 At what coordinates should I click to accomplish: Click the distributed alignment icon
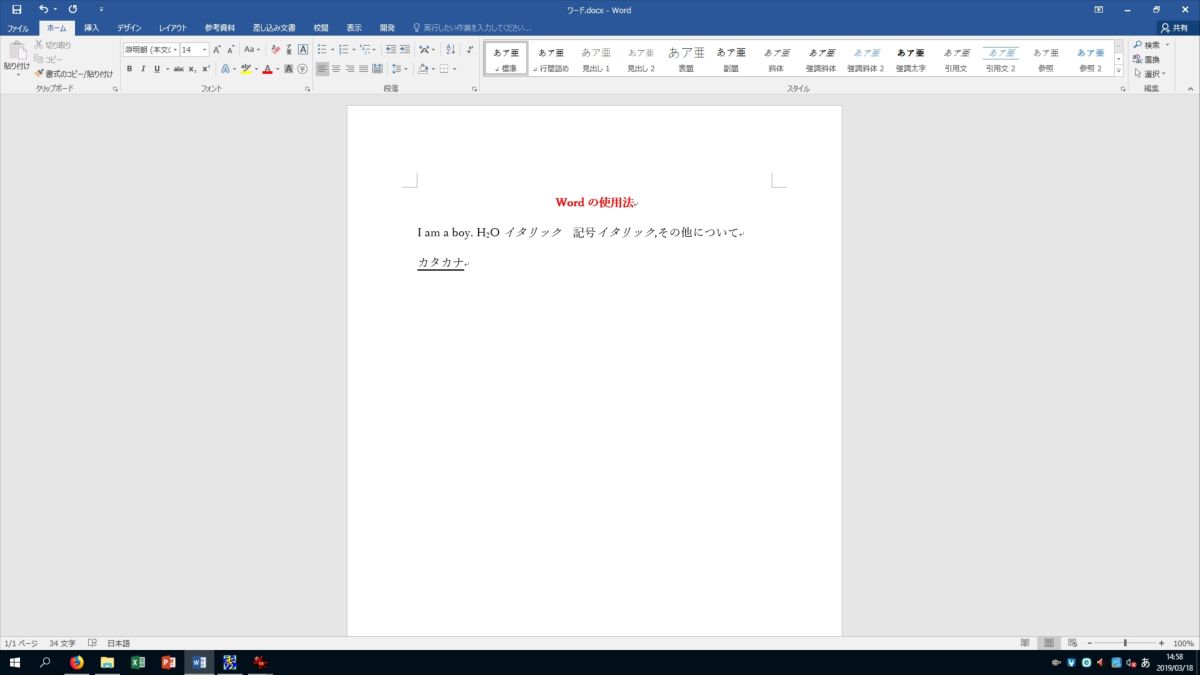click(377, 69)
